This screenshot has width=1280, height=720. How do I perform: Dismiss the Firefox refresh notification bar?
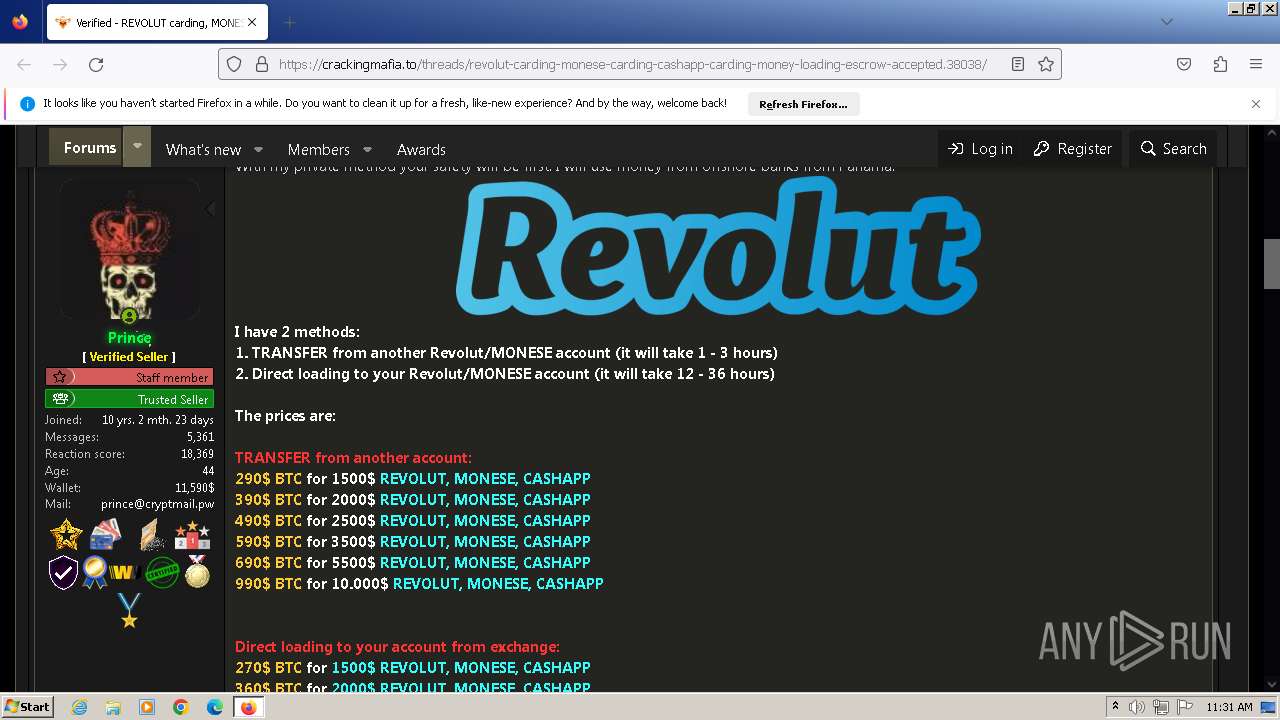[x=1256, y=104]
